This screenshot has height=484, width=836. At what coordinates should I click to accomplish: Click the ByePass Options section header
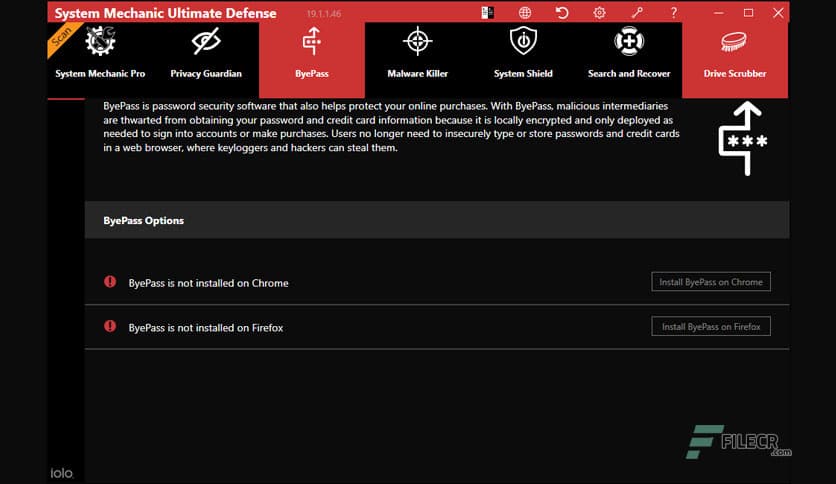click(437, 220)
